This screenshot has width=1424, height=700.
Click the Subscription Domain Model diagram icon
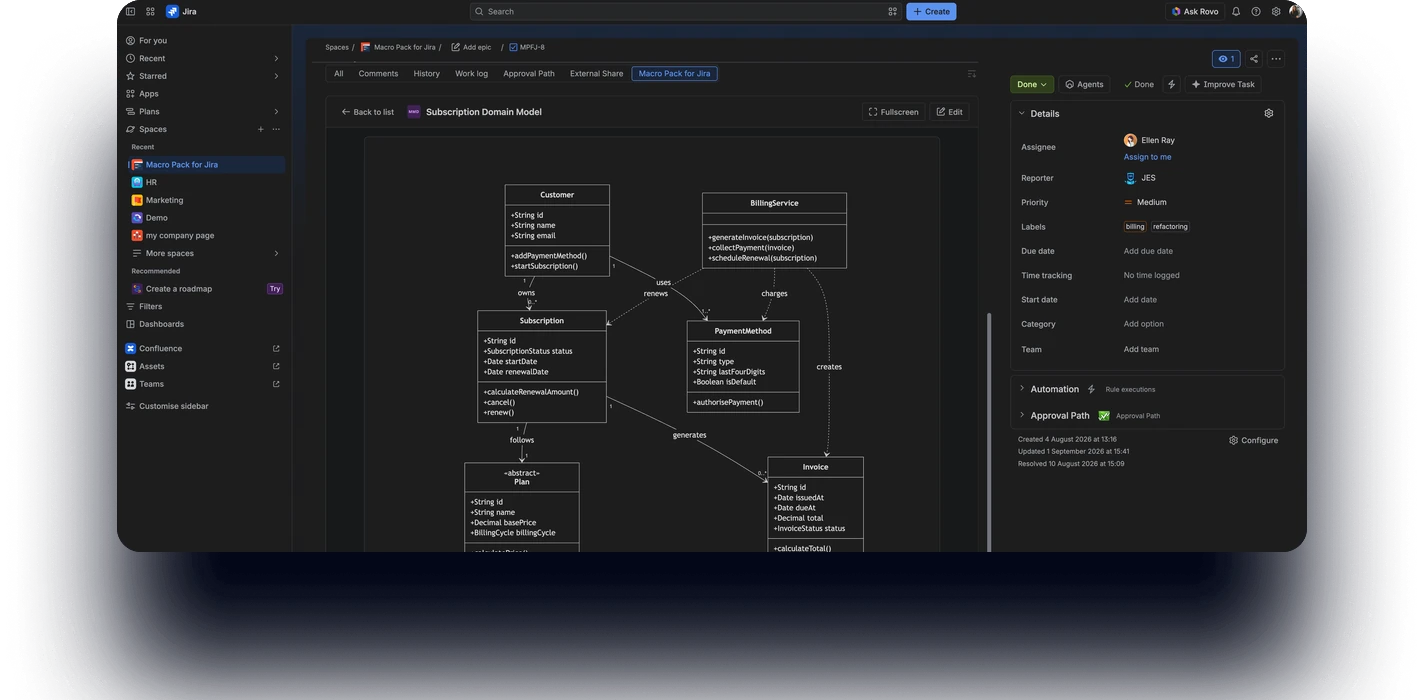coord(414,112)
